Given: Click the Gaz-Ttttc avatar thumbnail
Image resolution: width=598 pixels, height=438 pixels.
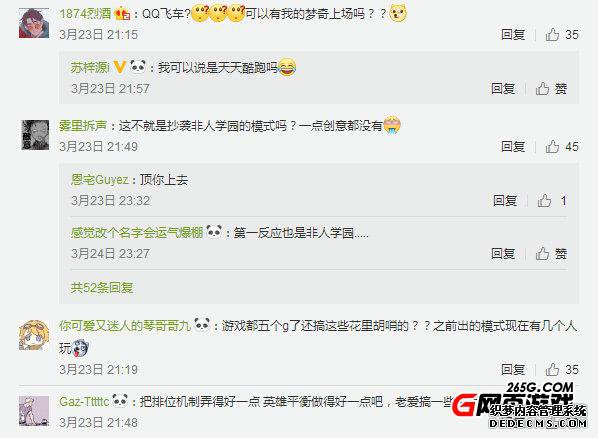Looking at the screenshot, I should point(34,411).
